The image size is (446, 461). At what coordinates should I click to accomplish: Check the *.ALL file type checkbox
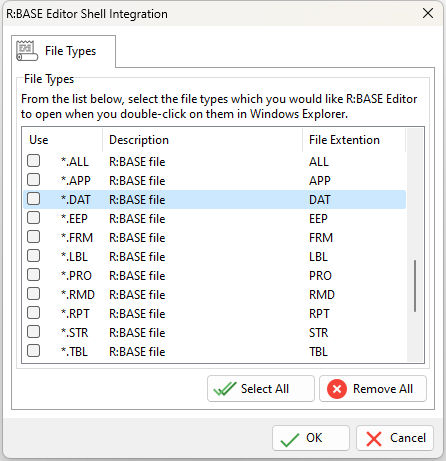pos(34,161)
